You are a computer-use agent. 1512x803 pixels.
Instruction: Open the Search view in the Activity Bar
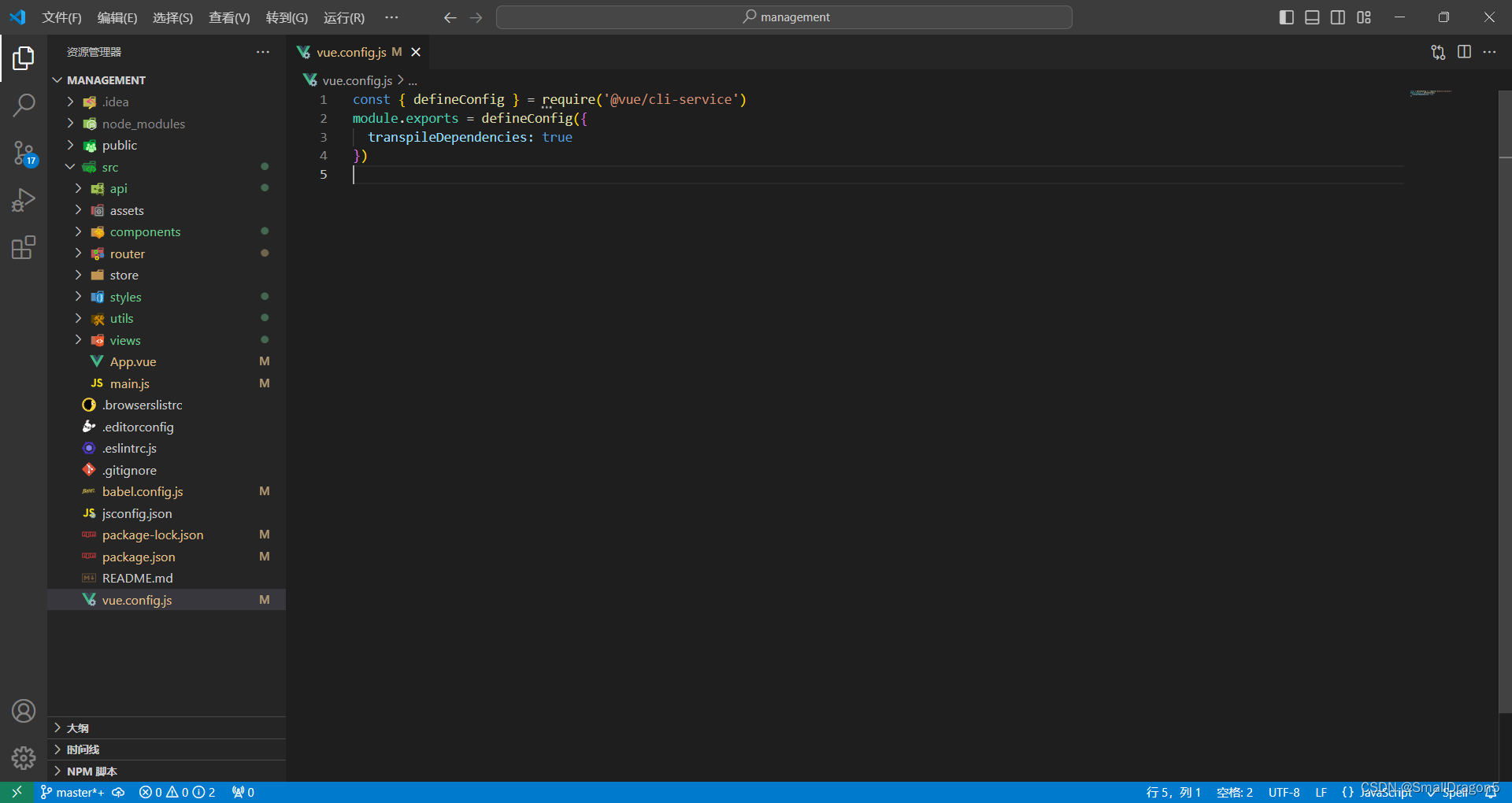pos(24,104)
